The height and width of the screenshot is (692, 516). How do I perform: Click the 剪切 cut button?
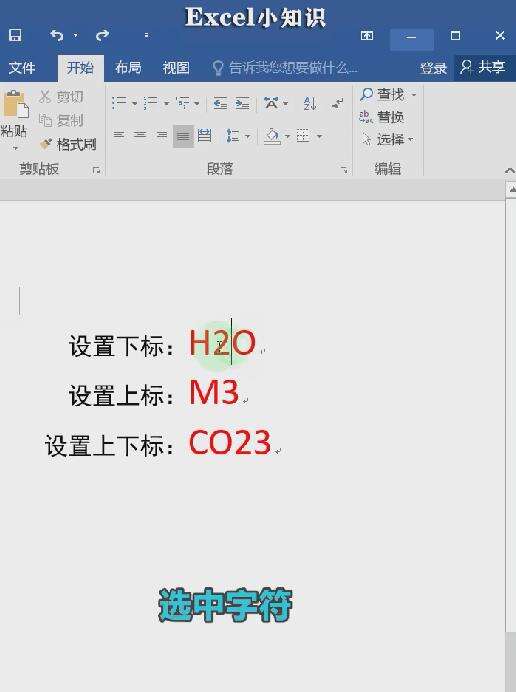click(61, 97)
